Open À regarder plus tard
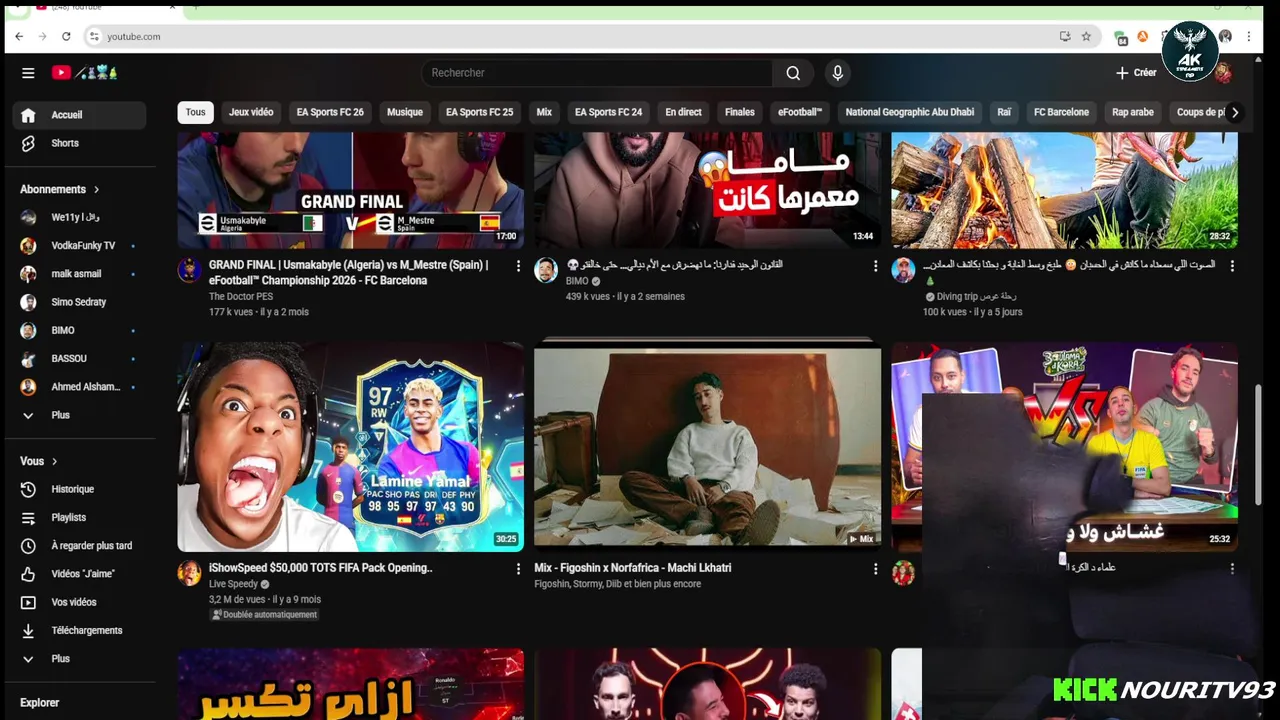 80,546
